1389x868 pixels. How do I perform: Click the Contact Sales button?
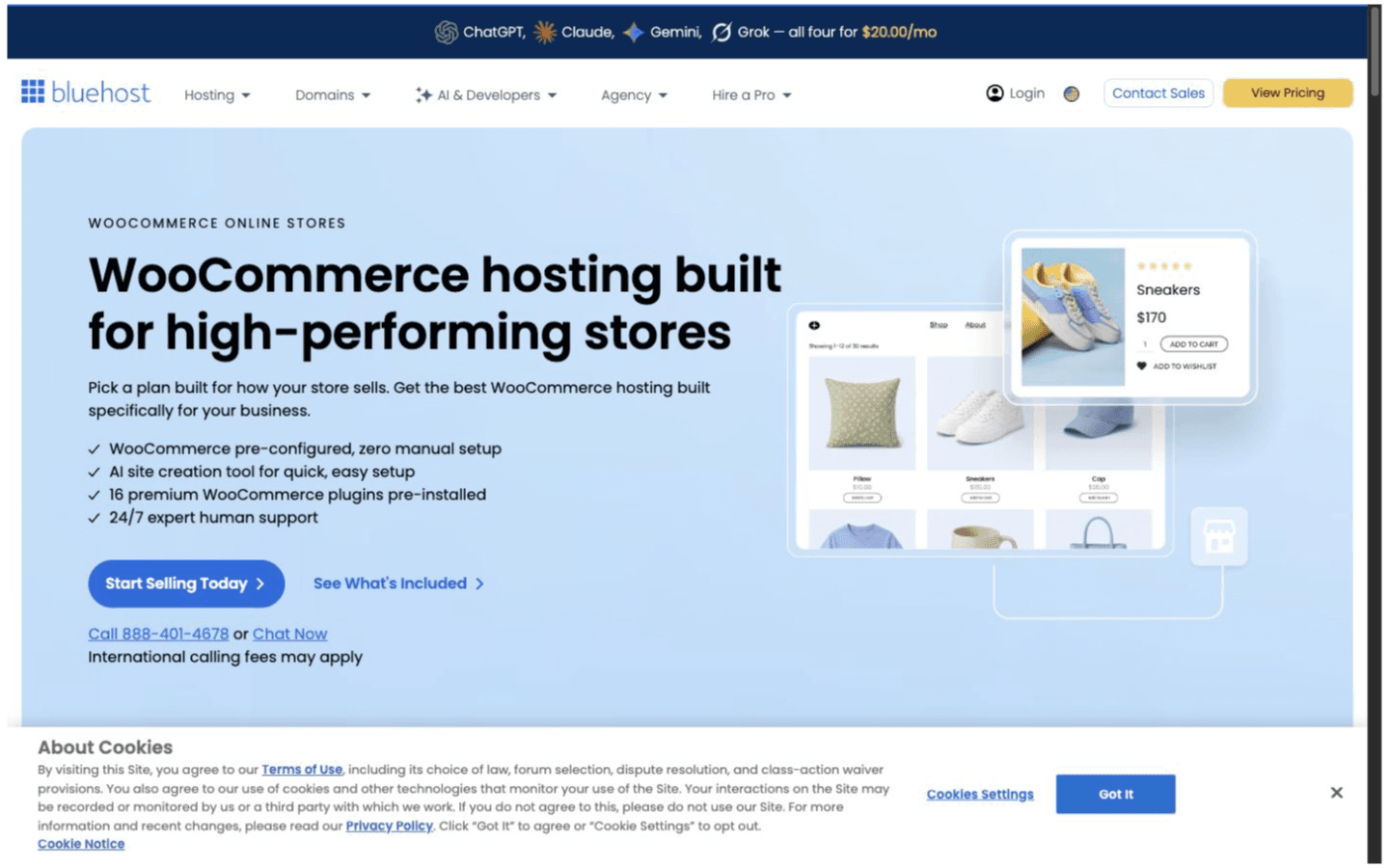pos(1157,93)
